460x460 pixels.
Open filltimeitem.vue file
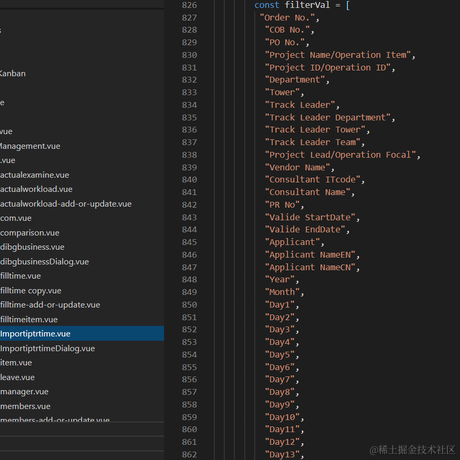29,319
